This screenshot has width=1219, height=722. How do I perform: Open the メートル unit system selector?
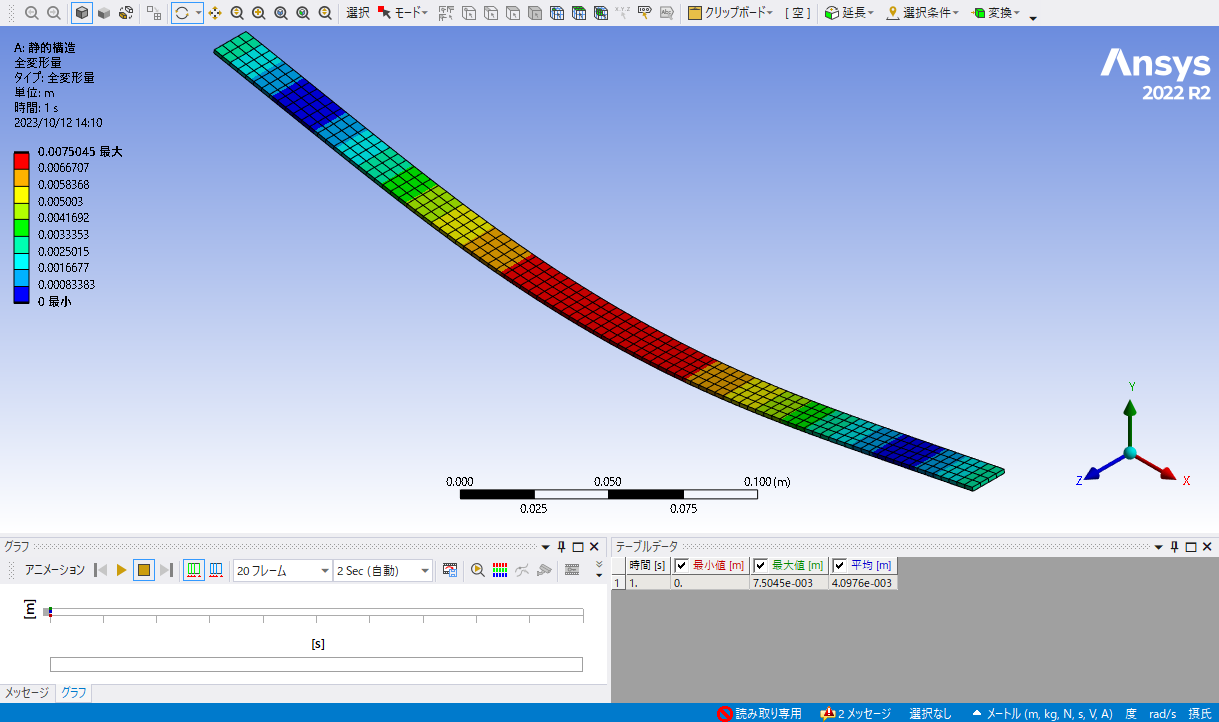1042,713
